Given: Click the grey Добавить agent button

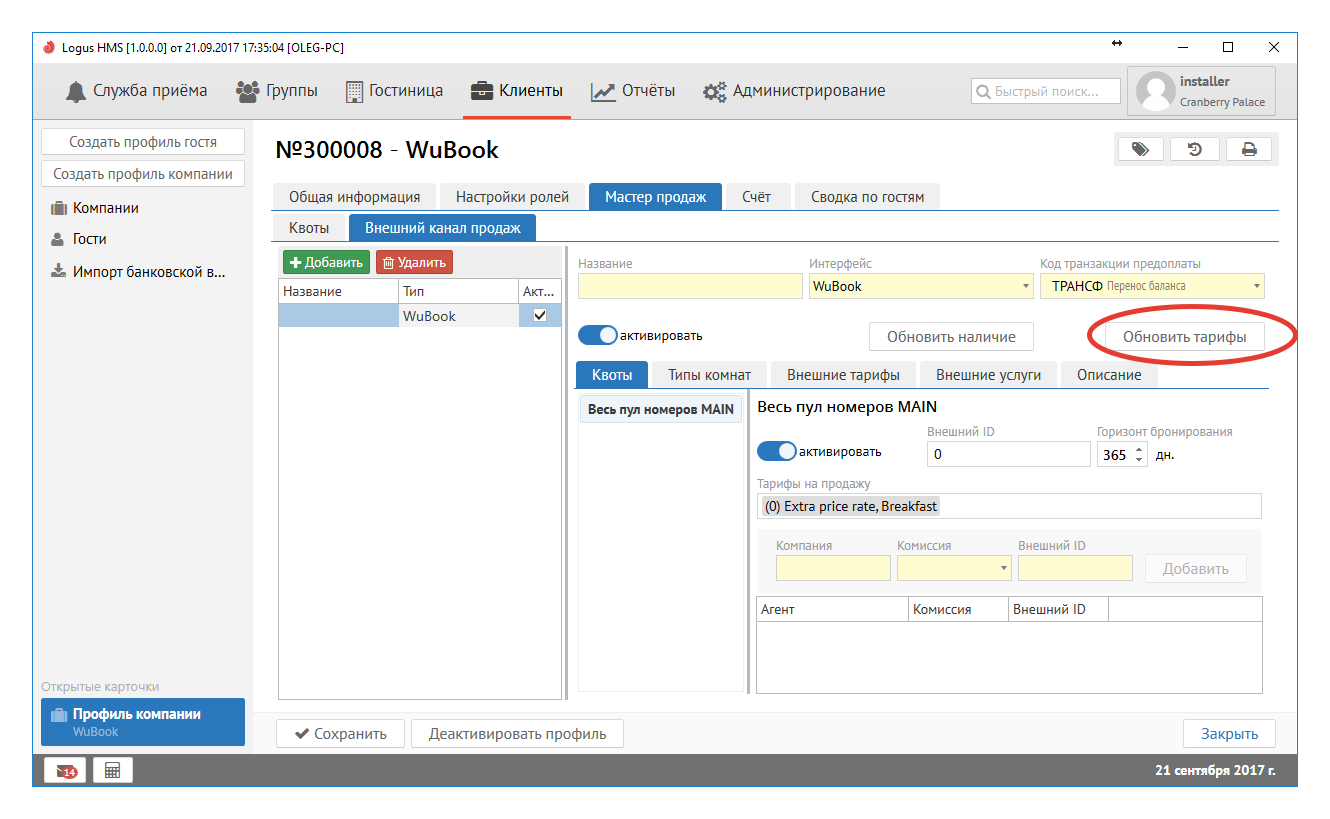Looking at the screenshot, I should pyautogui.click(x=1196, y=569).
